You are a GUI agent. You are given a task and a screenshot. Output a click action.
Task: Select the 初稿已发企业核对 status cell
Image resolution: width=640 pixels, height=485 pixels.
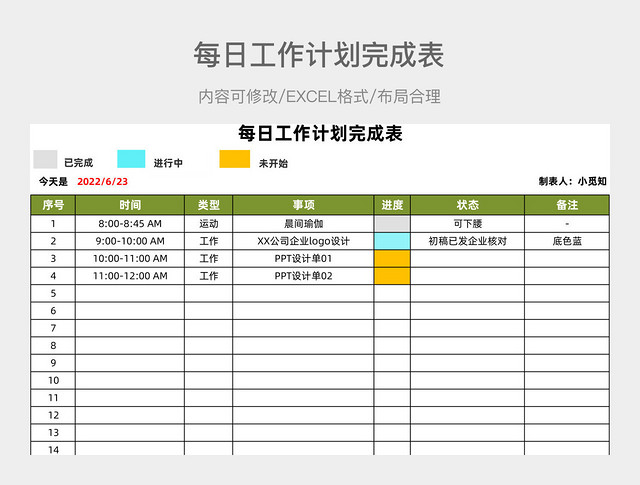coord(467,241)
